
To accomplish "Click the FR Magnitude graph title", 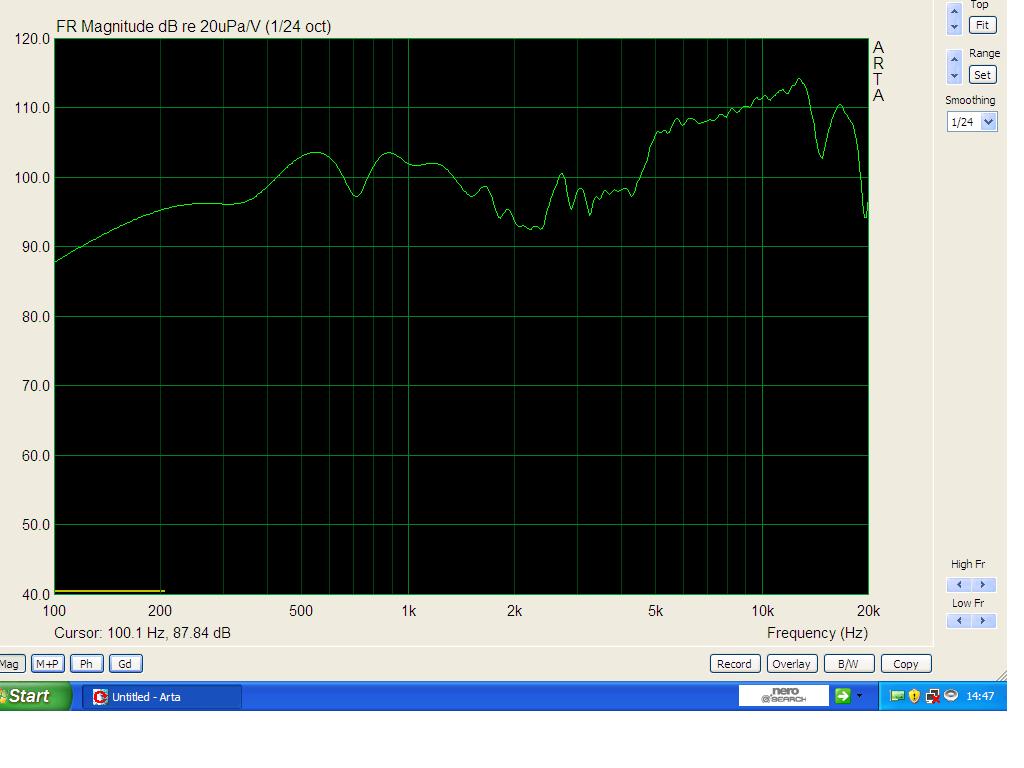I will pos(193,27).
